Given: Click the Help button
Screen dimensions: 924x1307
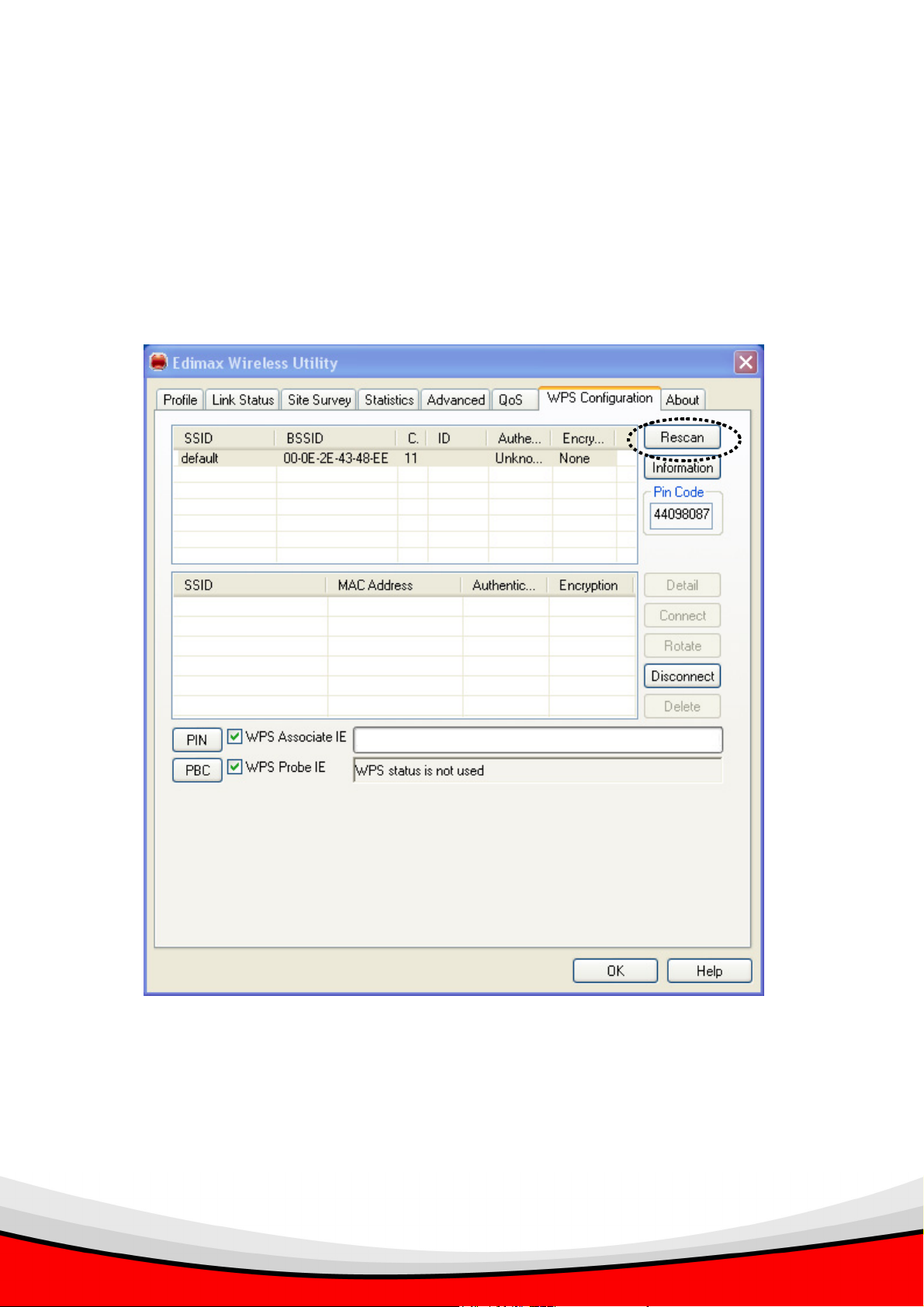Looking at the screenshot, I should (709, 971).
